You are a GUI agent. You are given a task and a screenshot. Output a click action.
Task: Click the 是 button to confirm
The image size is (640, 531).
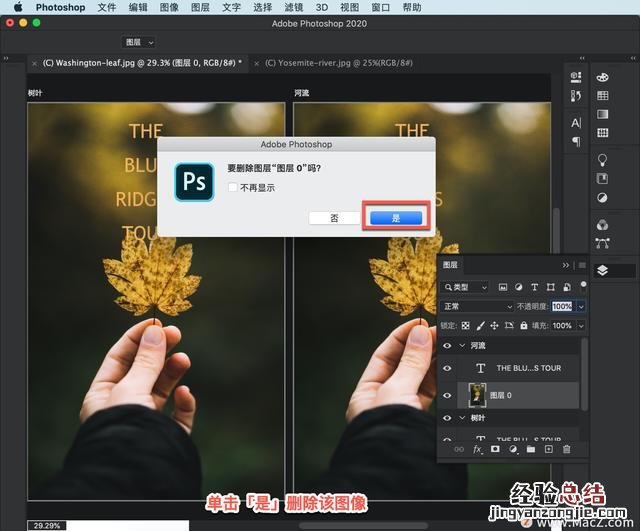(396, 217)
